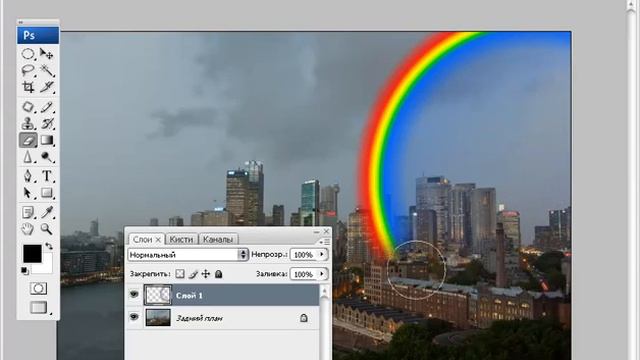Select the Rectangle shape tool
Image resolution: width=640 pixels, height=360 pixels.
pyautogui.click(x=47, y=193)
